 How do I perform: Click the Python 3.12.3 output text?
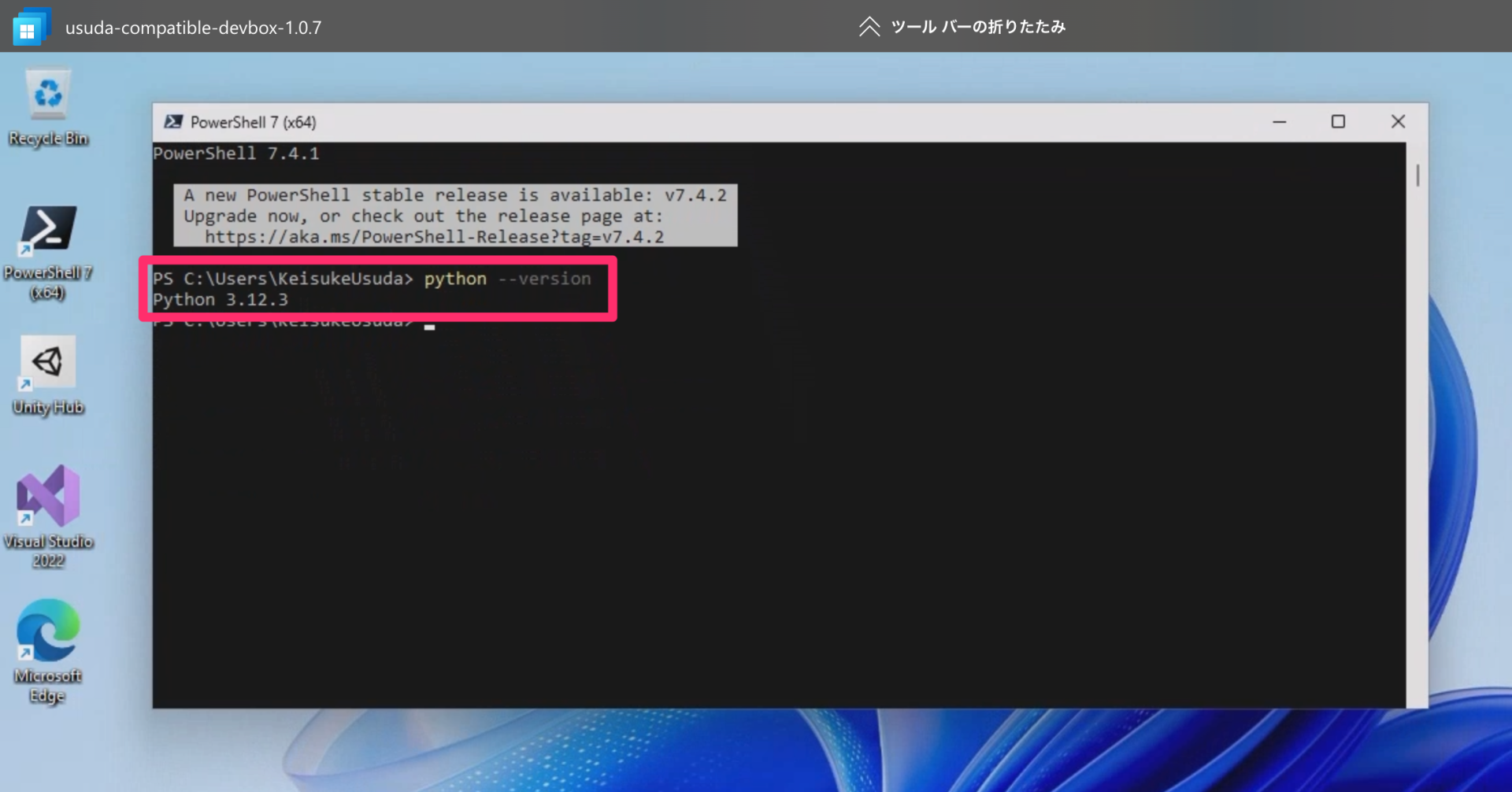tap(220, 299)
